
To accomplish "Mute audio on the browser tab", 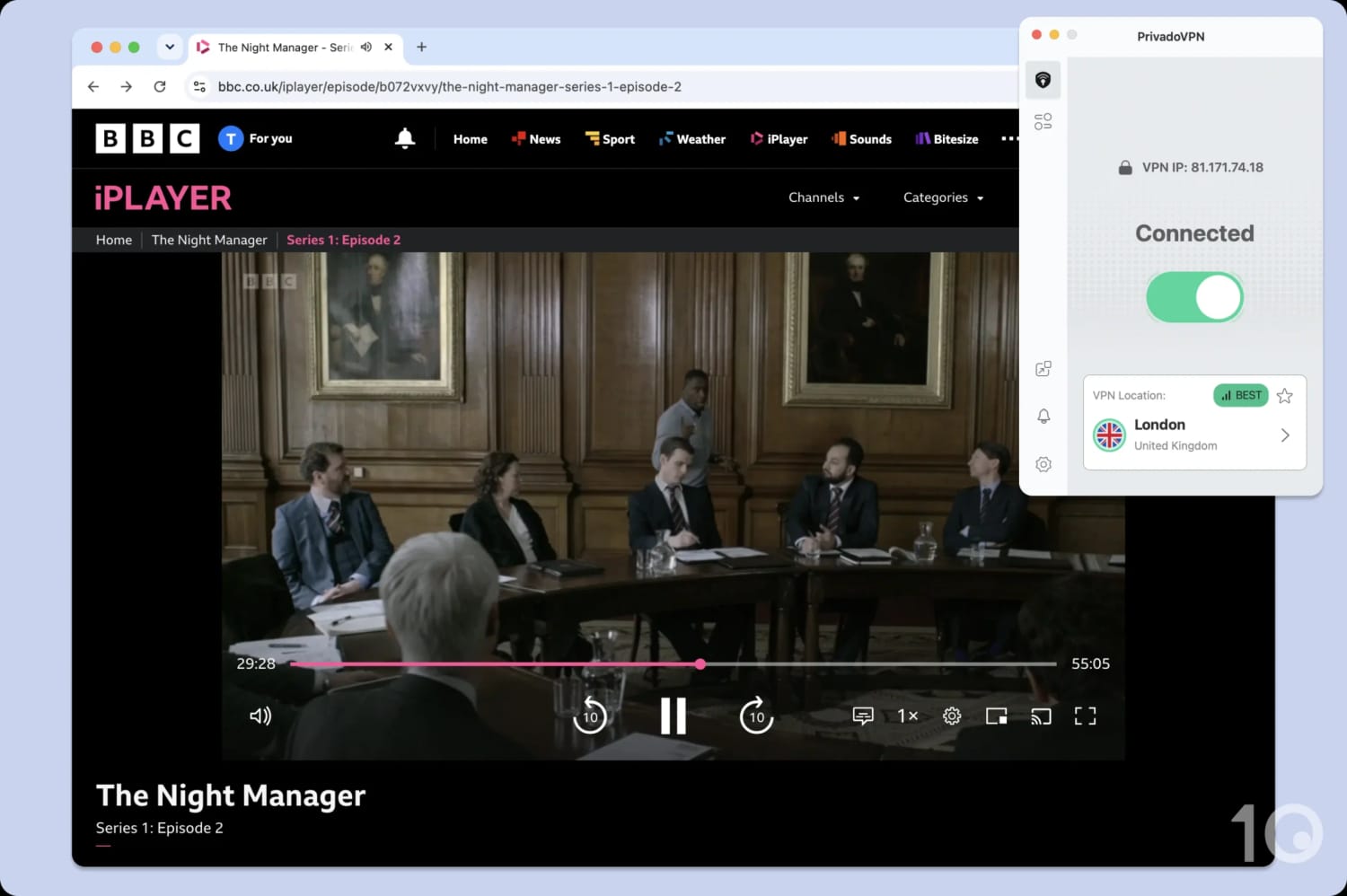I will [x=366, y=47].
